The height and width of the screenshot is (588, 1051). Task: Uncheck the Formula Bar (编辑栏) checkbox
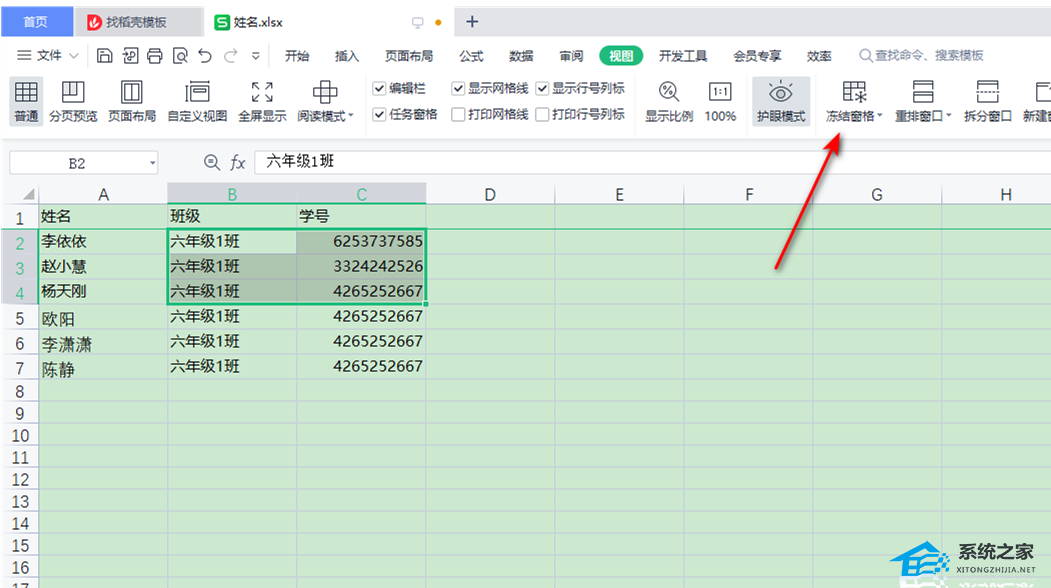[x=380, y=88]
